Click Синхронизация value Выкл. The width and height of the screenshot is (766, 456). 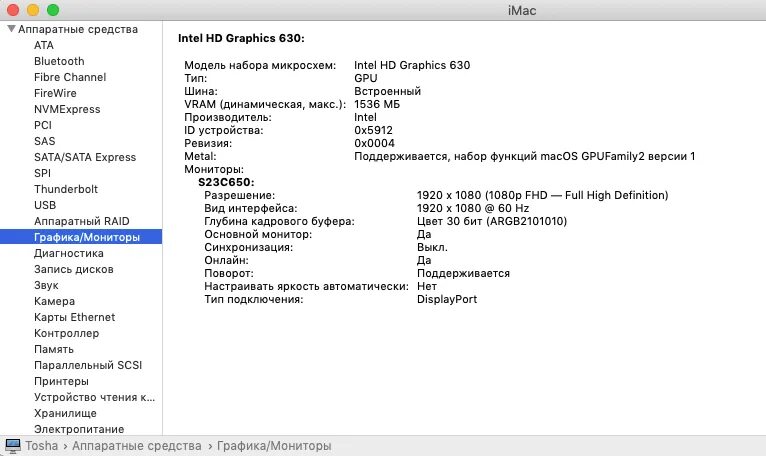click(x=432, y=247)
